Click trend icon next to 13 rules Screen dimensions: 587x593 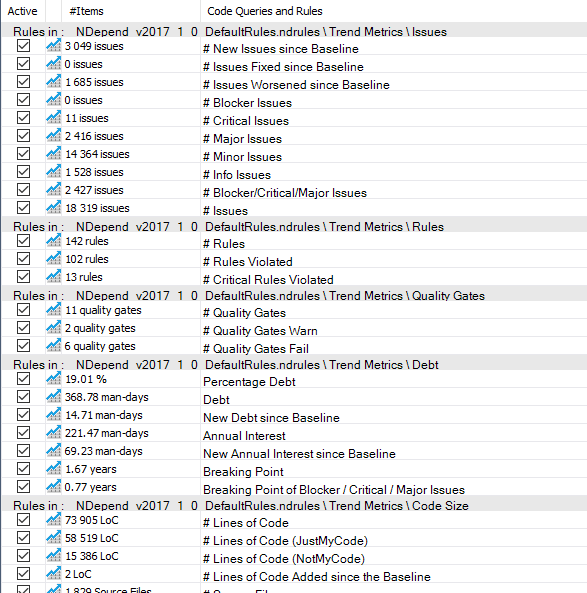point(53,276)
